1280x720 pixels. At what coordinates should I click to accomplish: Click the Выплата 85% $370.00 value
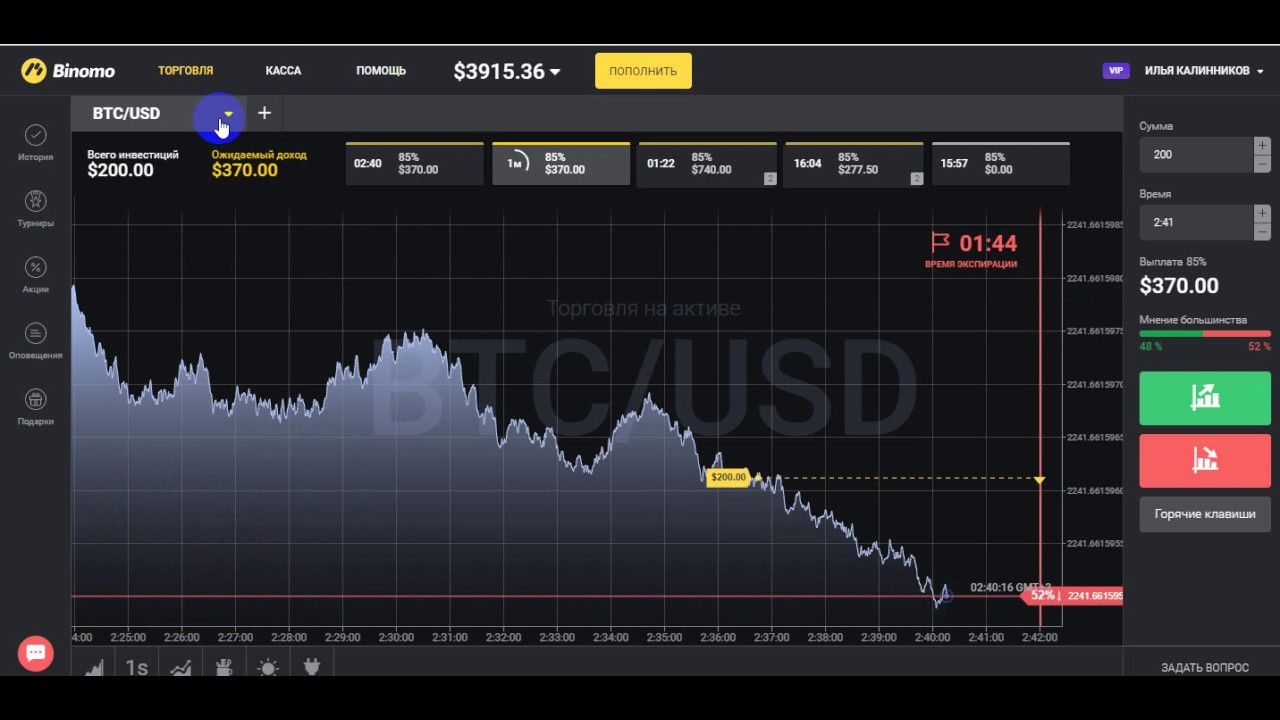1179,286
